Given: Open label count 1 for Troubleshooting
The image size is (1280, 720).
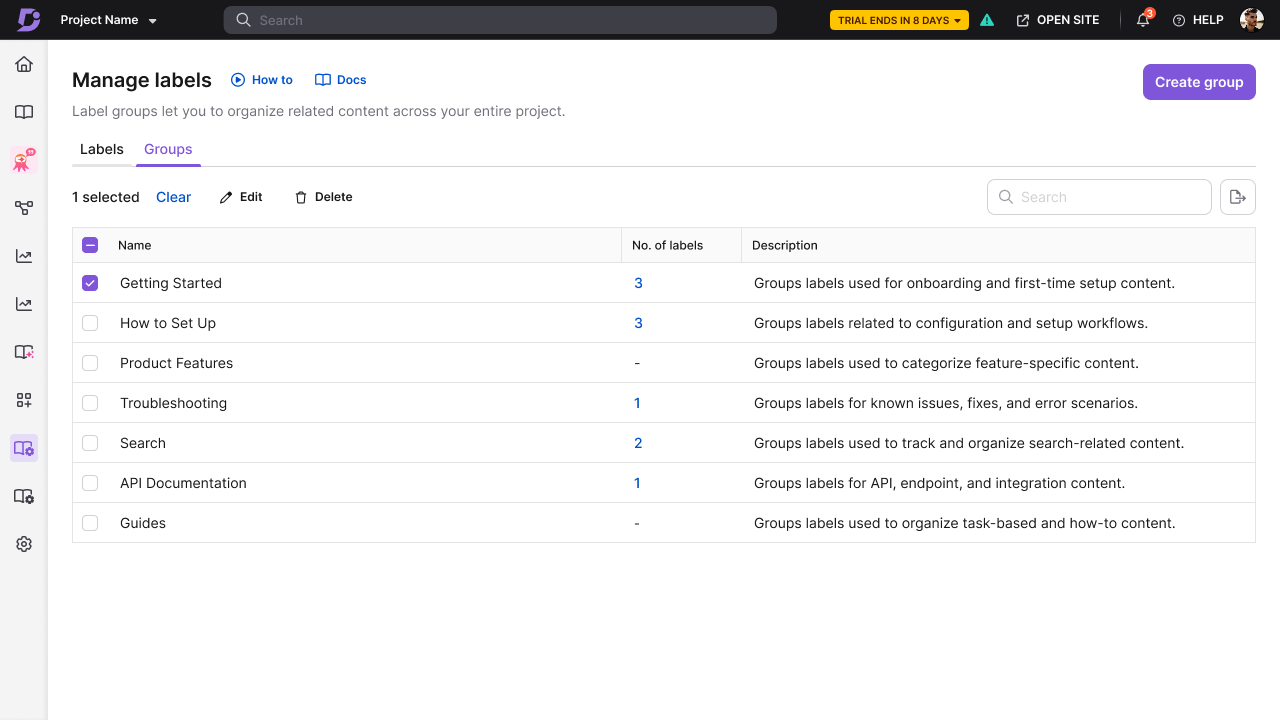Looking at the screenshot, I should click(x=637, y=403).
